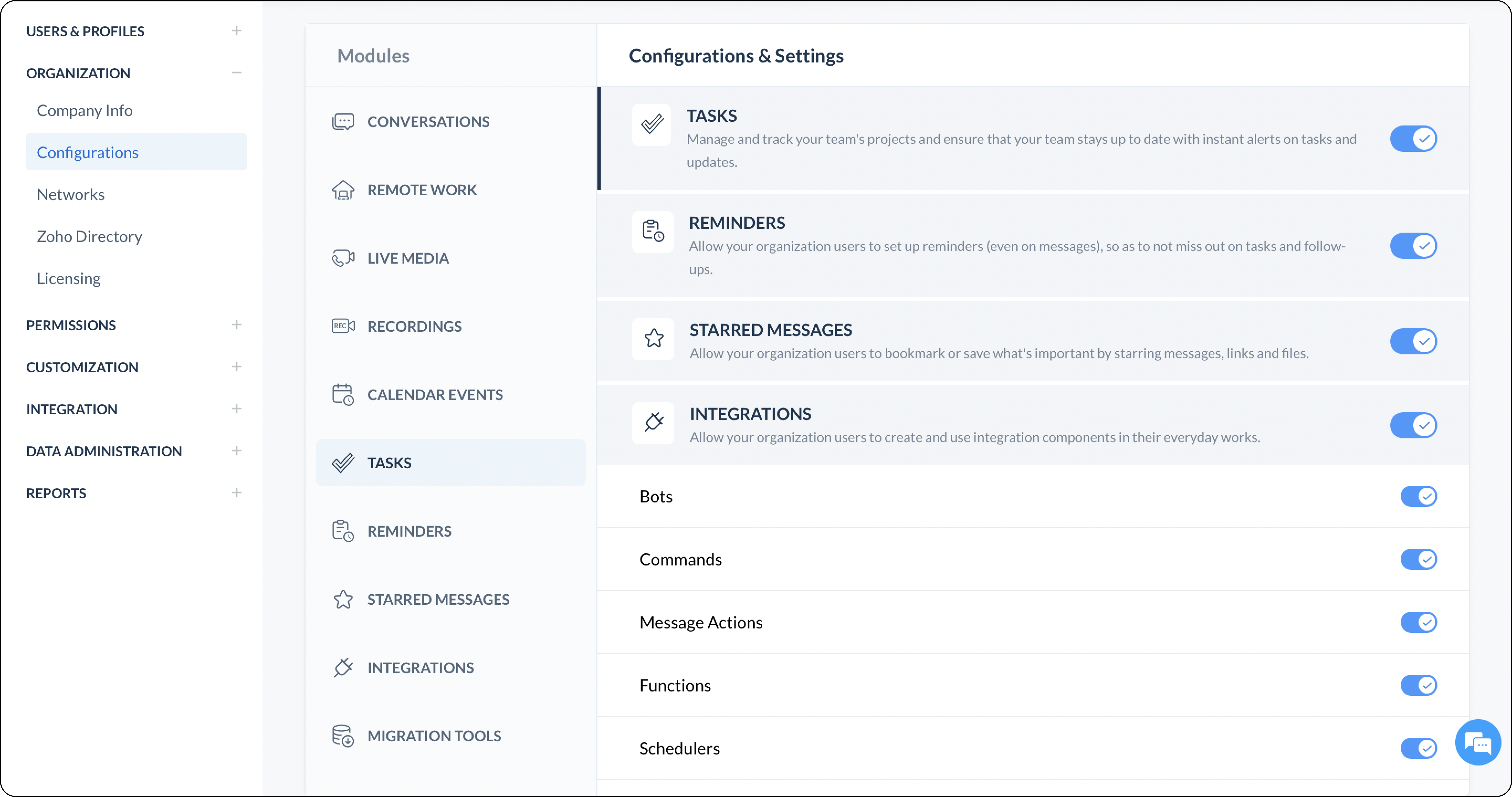This screenshot has width=1512, height=797.
Task: Click the Tasks double-check icon in Modules list
Action: (343, 463)
